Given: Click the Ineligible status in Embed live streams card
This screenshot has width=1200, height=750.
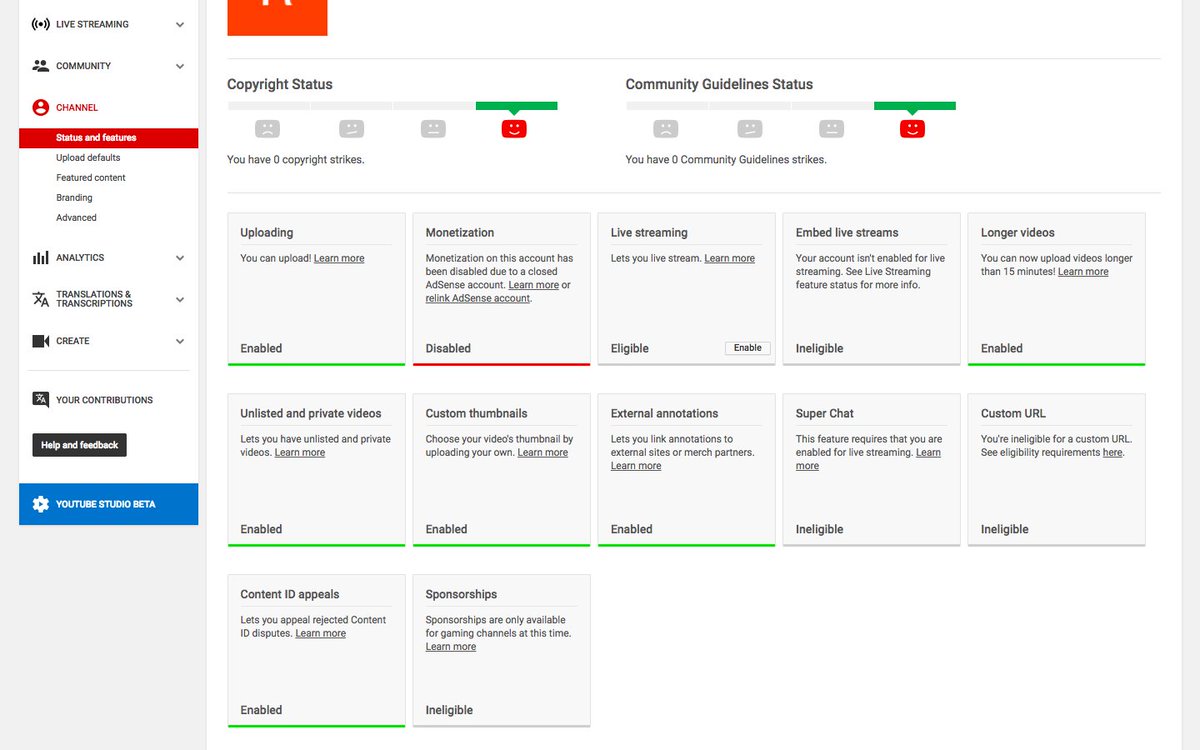Looking at the screenshot, I should [820, 349].
